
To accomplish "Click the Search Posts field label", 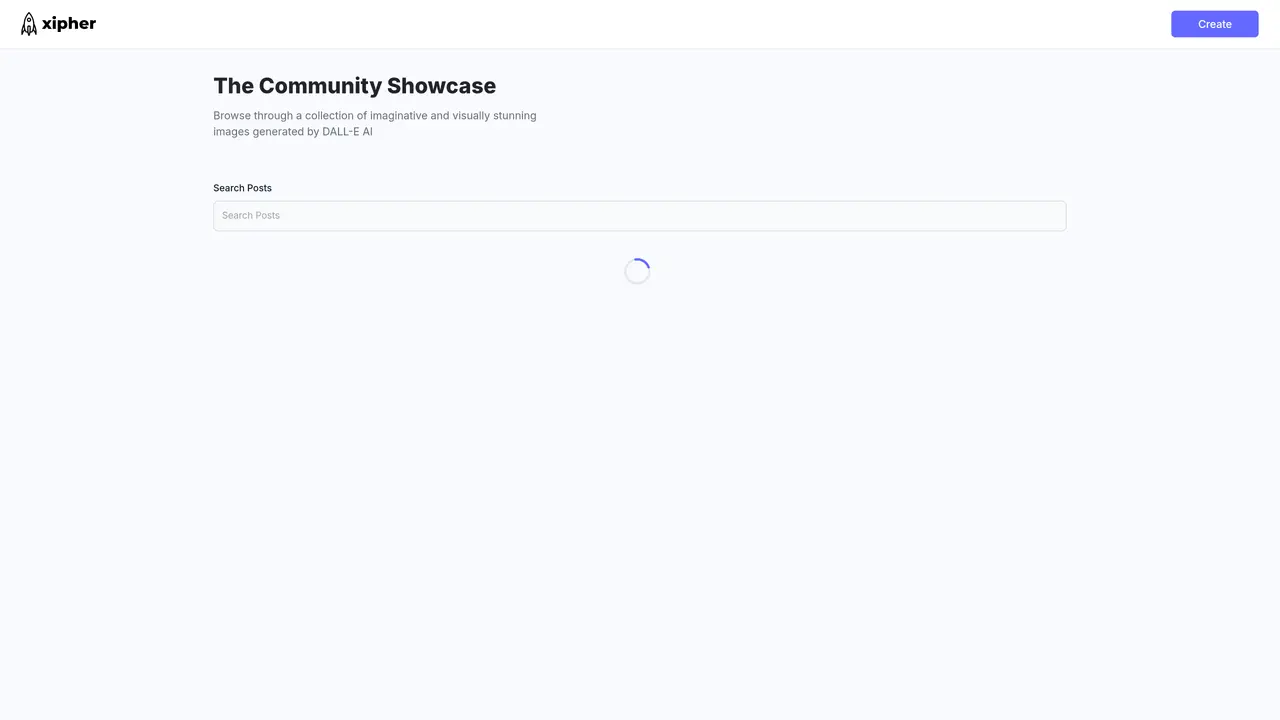I will [x=242, y=188].
